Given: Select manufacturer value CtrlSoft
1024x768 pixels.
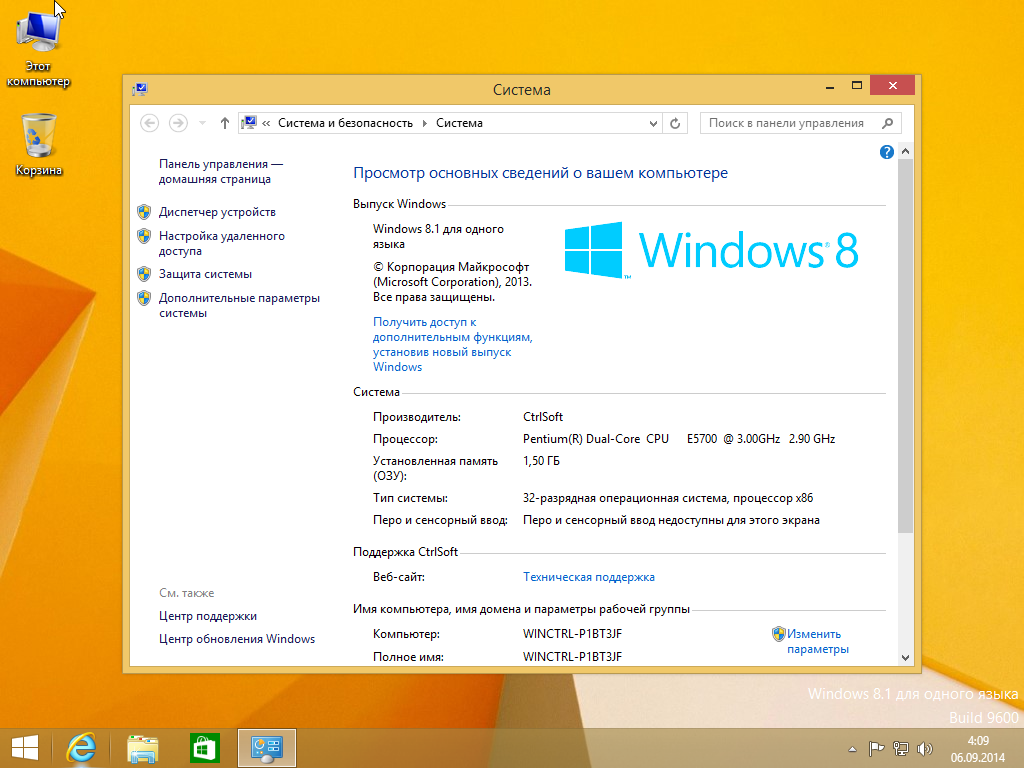Looking at the screenshot, I should (x=543, y=417).
